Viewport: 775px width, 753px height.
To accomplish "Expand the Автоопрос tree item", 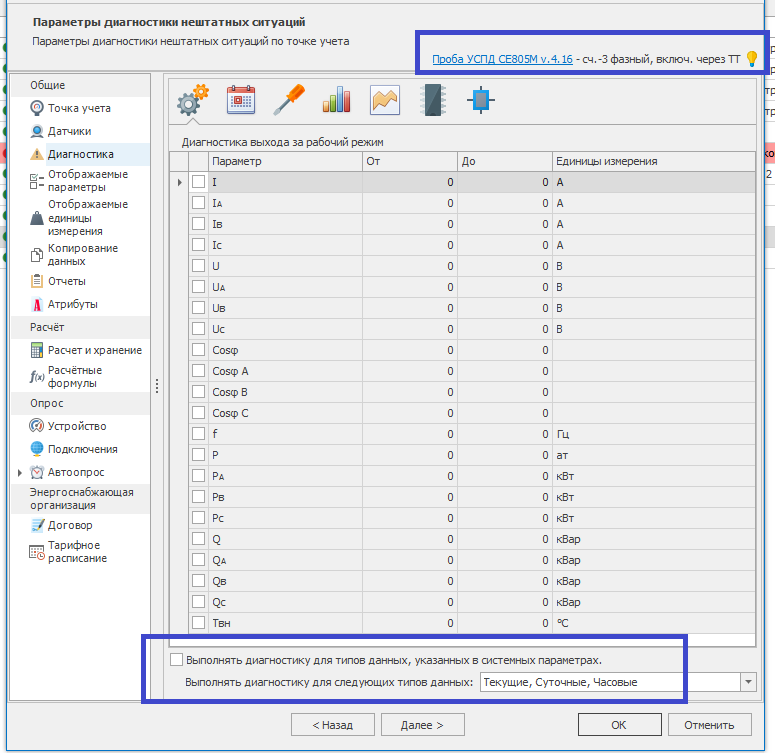I will coord(20,472).
